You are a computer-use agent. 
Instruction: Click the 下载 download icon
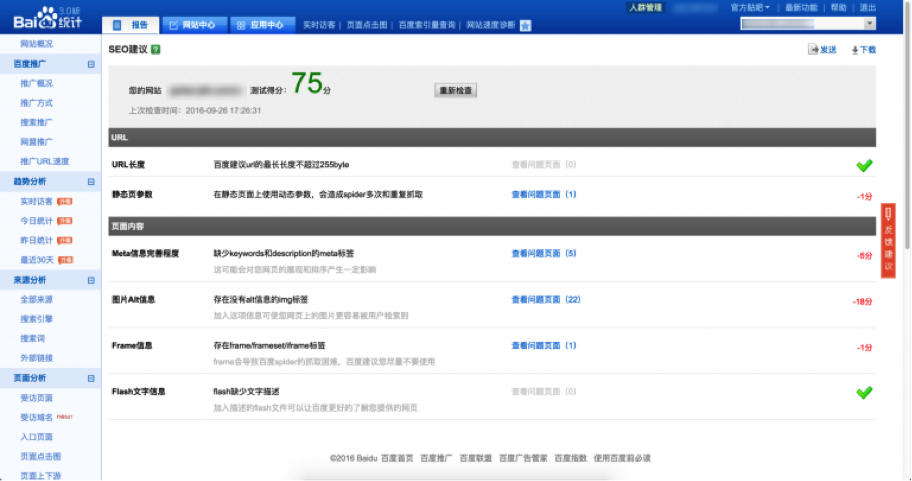[x=855, y=49]
